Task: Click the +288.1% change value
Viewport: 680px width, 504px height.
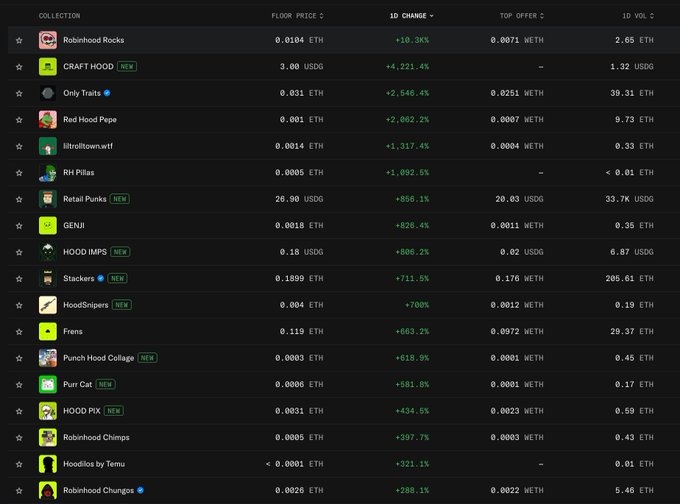Action: [412, 490]
